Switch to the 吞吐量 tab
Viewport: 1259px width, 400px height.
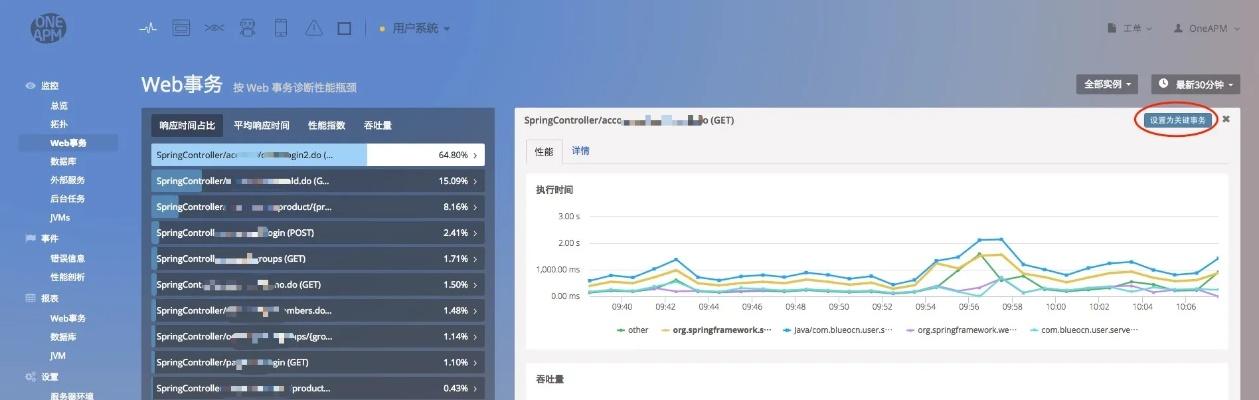377,126
